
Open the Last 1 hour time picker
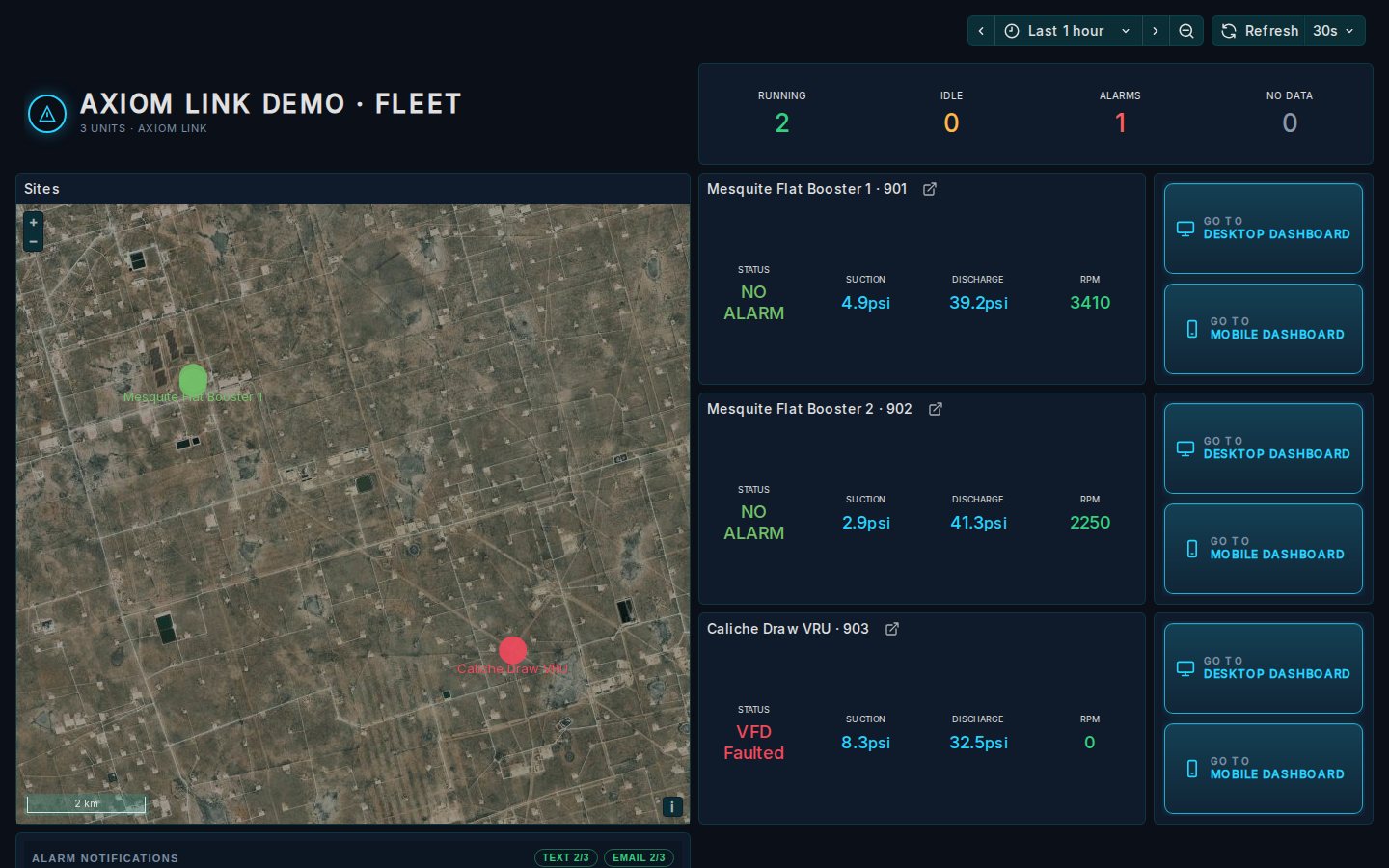[x=1068, y=31]
